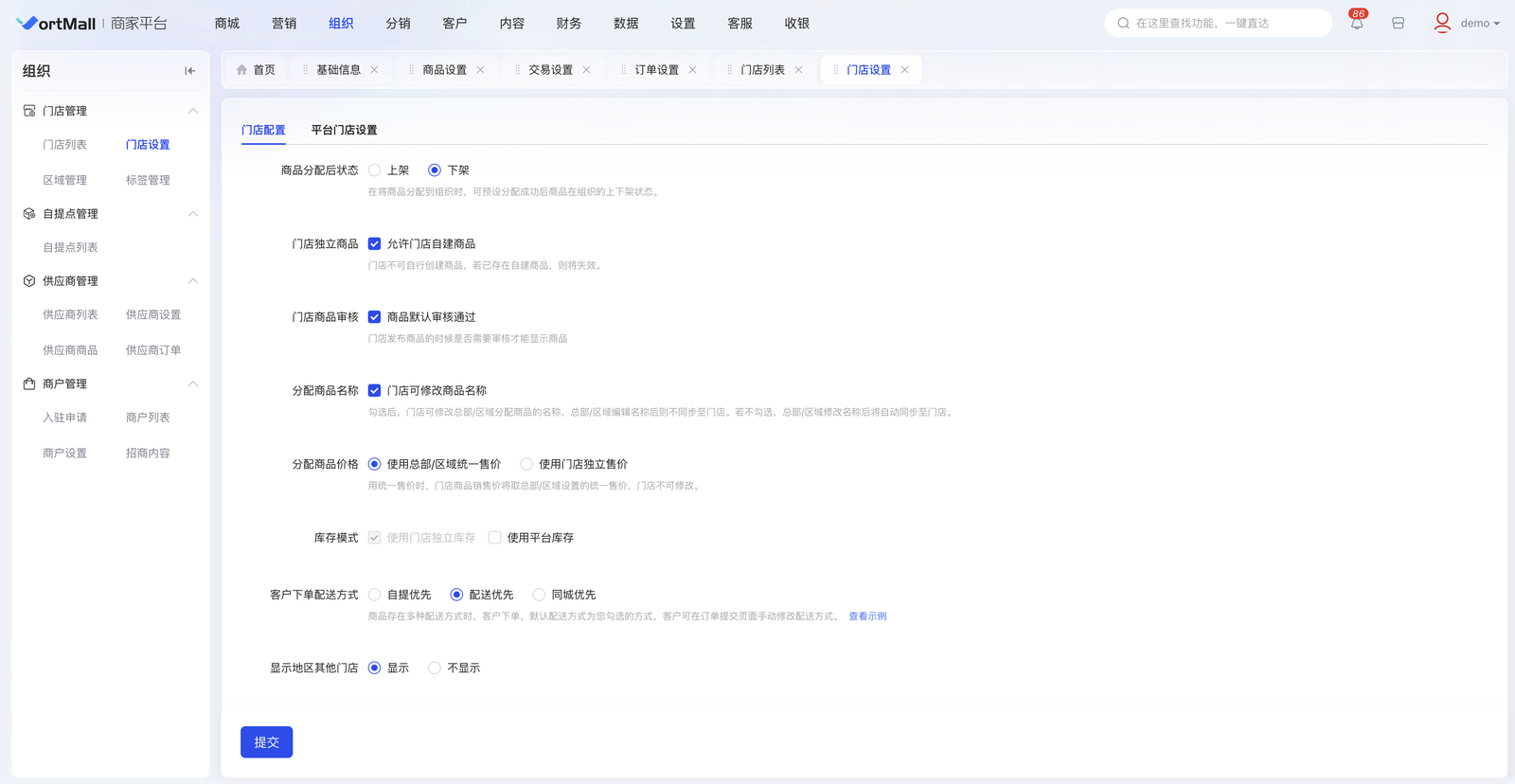
Task: Open the 财务 top menu
Action: tap(568, 24)
